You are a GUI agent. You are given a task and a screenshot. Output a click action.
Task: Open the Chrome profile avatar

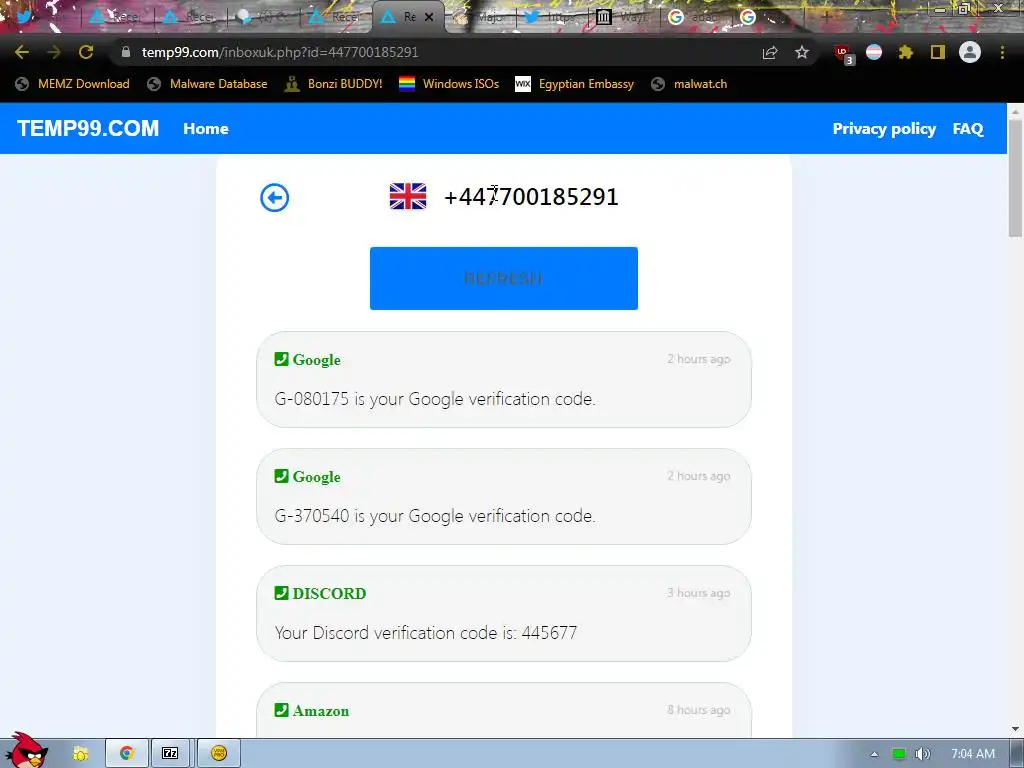[970, 52]
